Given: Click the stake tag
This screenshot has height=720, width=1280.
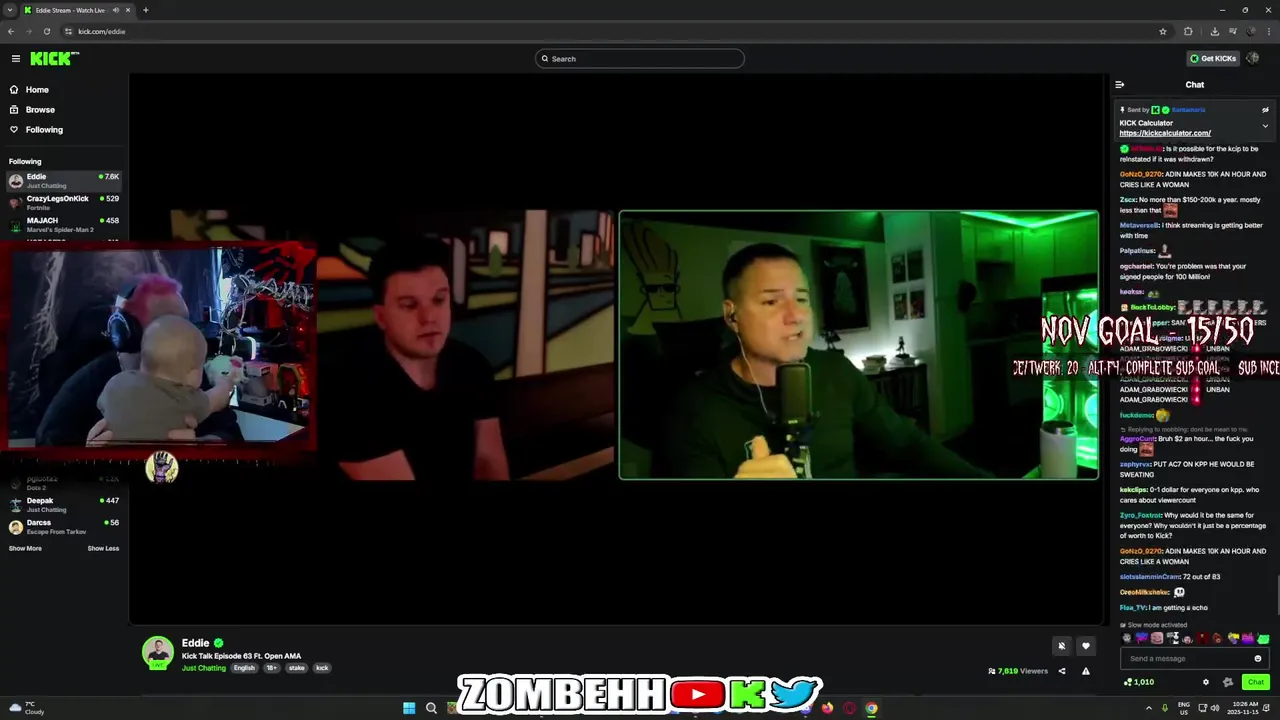Looking at the screenshot, I should coord(297,668).
